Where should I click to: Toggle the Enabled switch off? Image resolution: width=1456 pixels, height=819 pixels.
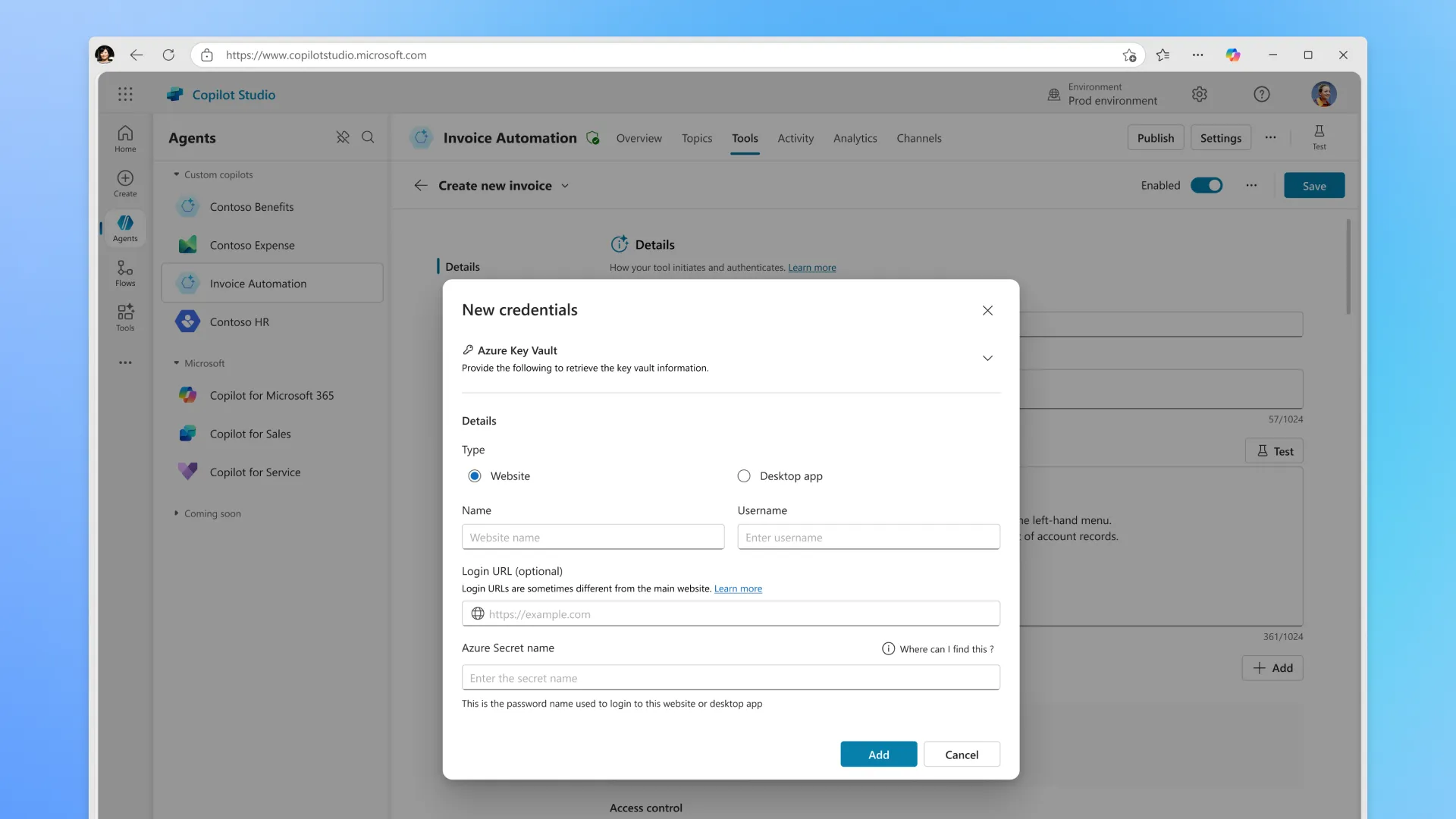(1206, 185)
